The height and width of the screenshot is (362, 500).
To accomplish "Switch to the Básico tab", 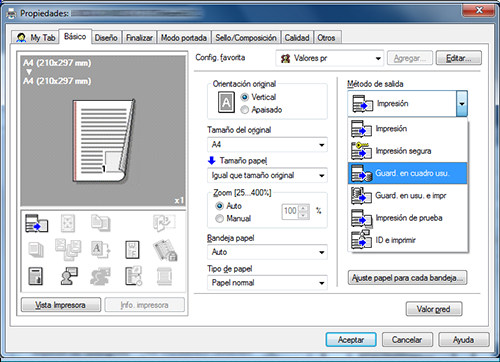I will [x=75, y=36].
